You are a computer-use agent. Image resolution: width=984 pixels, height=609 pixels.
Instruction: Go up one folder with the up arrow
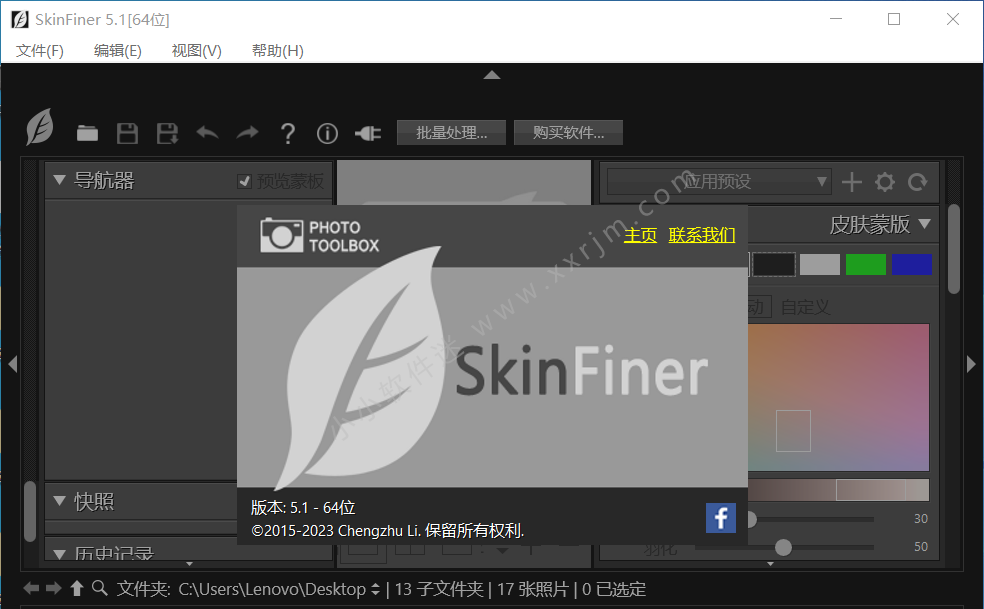point(77,588)
